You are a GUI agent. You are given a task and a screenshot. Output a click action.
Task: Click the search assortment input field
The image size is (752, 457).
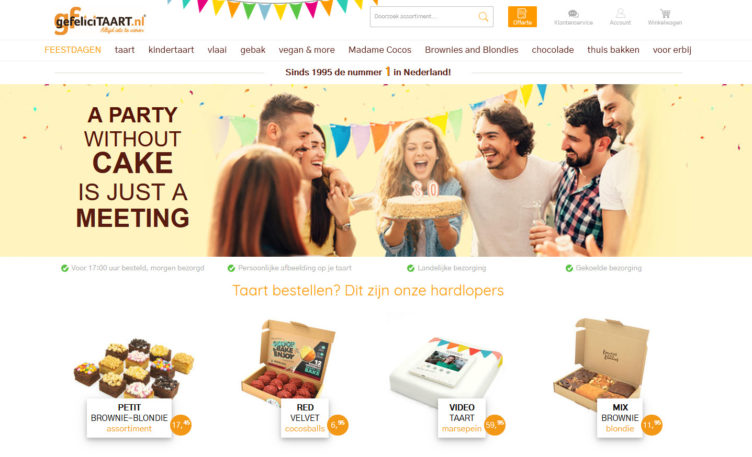[424, 17]
